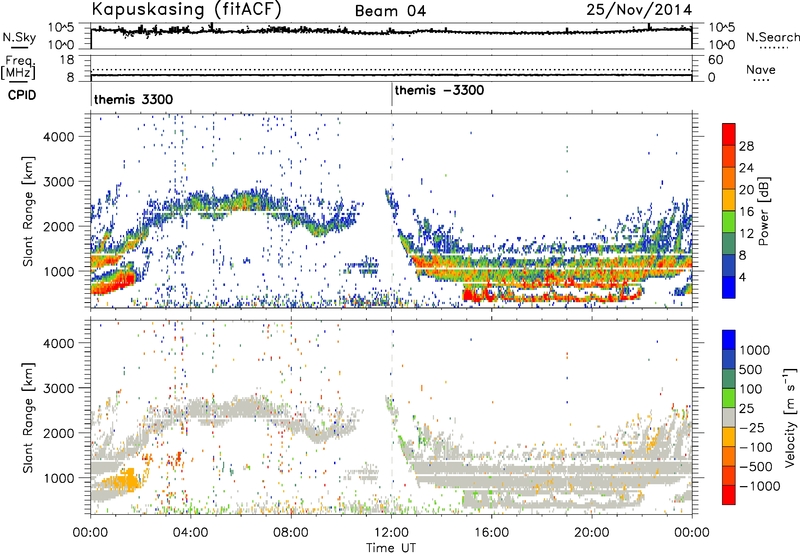Click the '-1000' tick on Velocity scale

759,486
